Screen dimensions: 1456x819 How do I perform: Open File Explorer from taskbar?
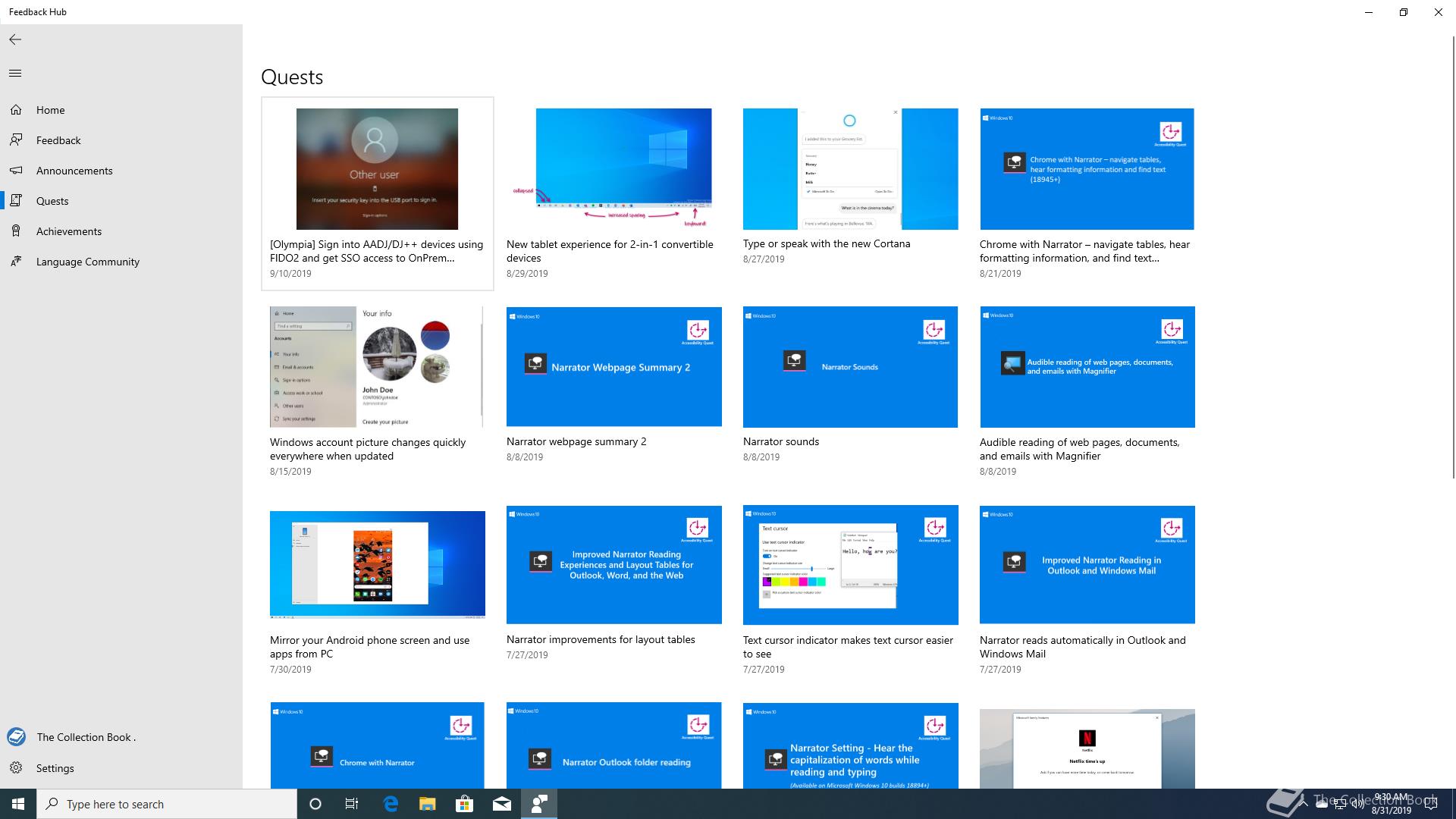coord(428,804)
